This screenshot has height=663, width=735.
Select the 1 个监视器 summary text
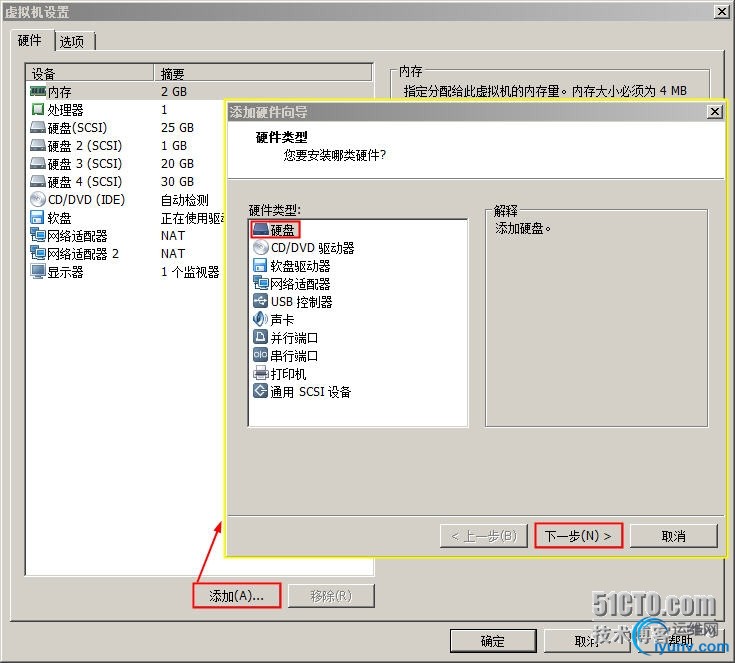[190, 272]
